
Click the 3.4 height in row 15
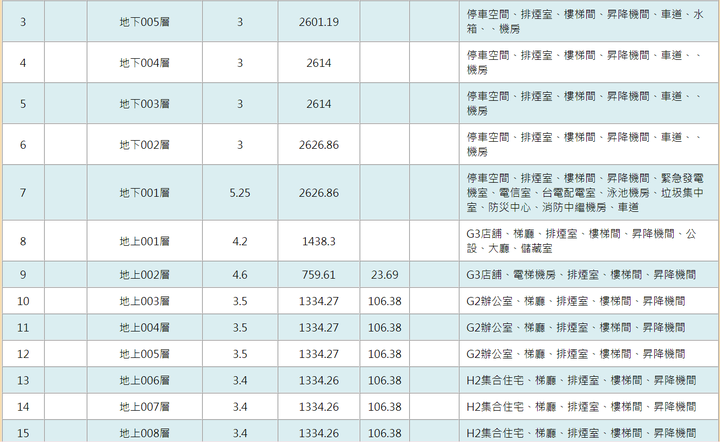240,433
